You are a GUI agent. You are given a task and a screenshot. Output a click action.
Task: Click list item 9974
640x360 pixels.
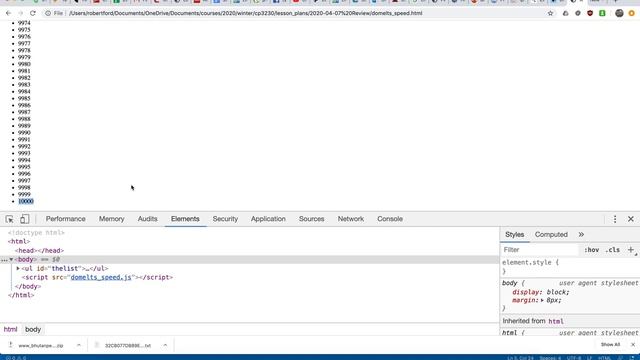click(x=24, y=23)
